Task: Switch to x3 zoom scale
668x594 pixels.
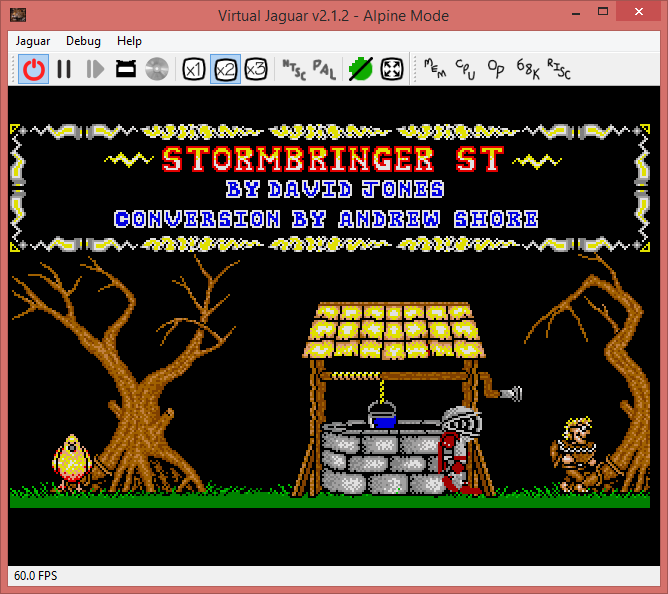Action: coord(256,69)
